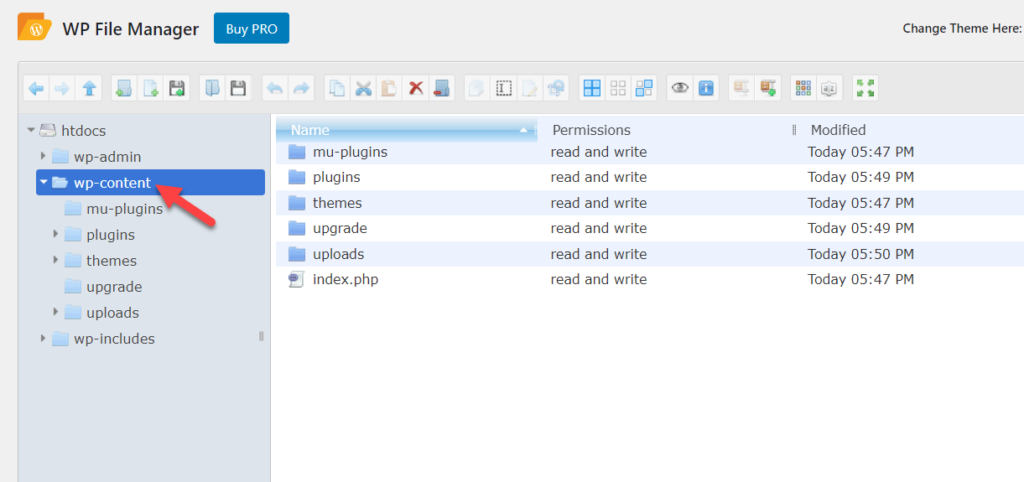1024x482 pixels.
Task: Expand the themes subfolder arrow in tree
Action: (x=56, y=260)
